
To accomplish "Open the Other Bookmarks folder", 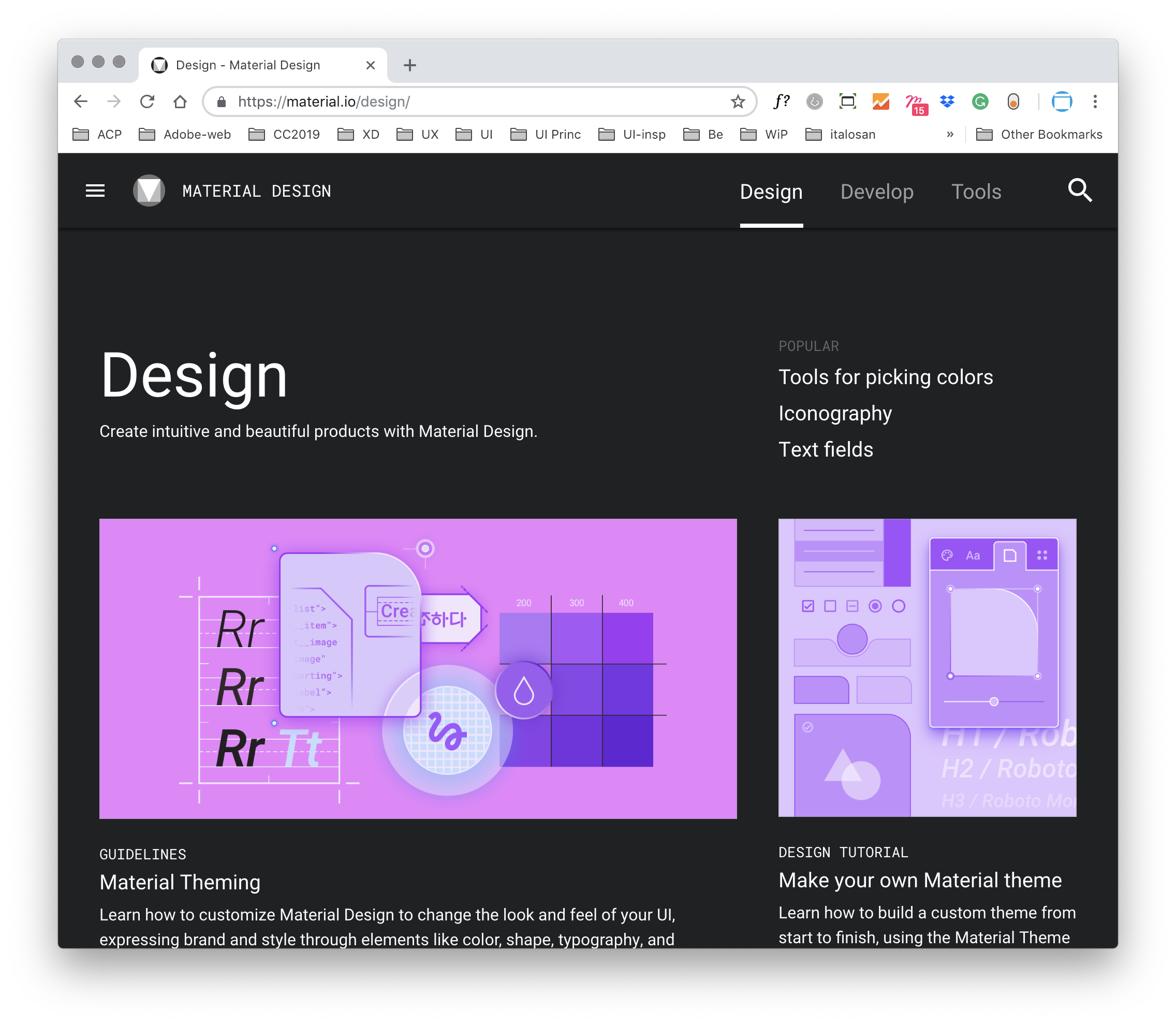I will tap(1039, 135).
